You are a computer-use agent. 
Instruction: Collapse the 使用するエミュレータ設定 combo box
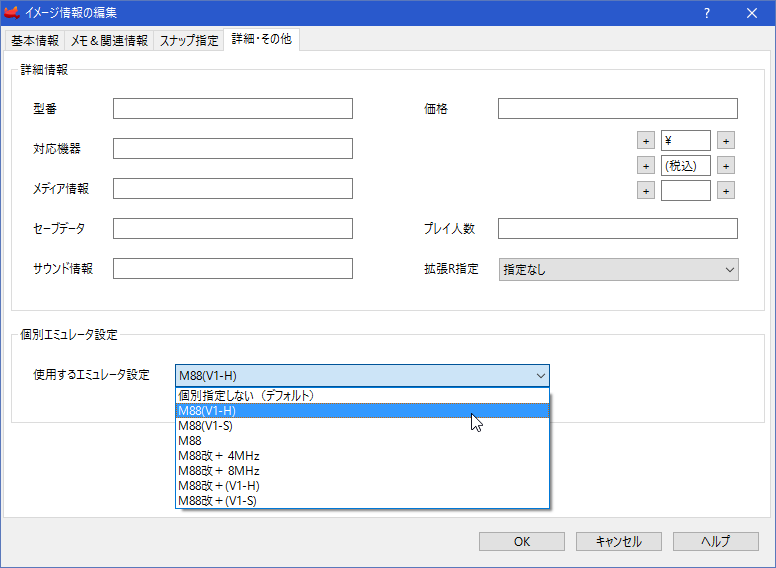(540, 375)
